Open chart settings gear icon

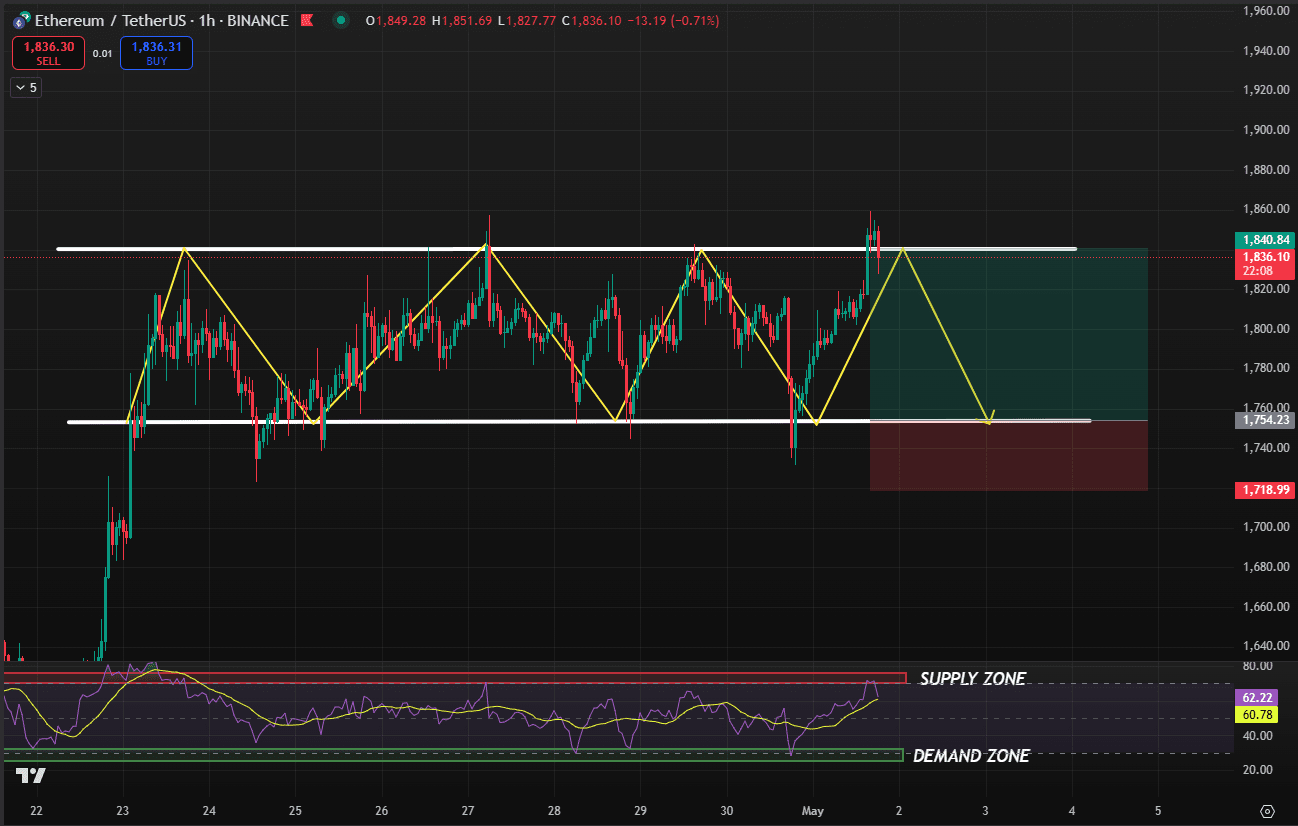(x=1268, y=811)
